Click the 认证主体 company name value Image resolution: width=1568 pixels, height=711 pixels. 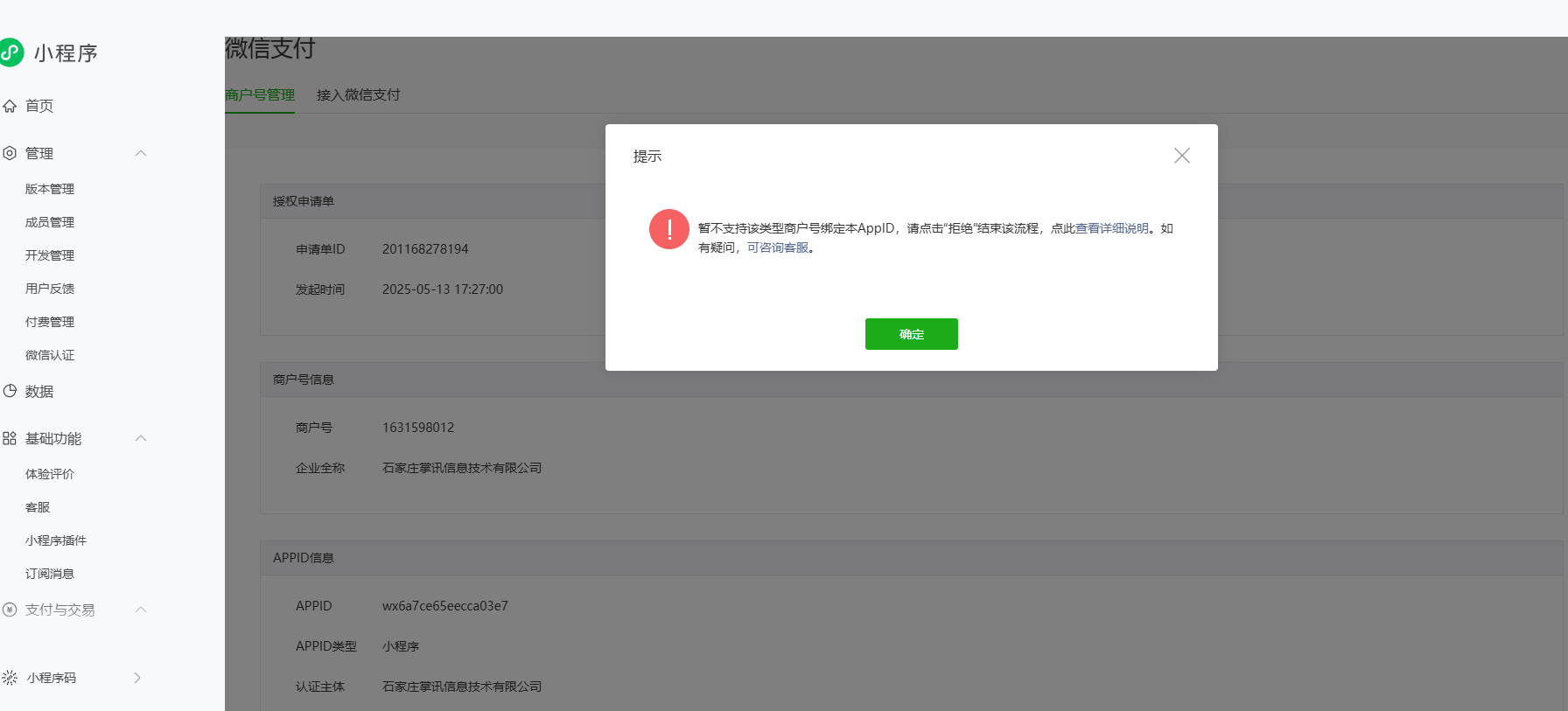462,687
